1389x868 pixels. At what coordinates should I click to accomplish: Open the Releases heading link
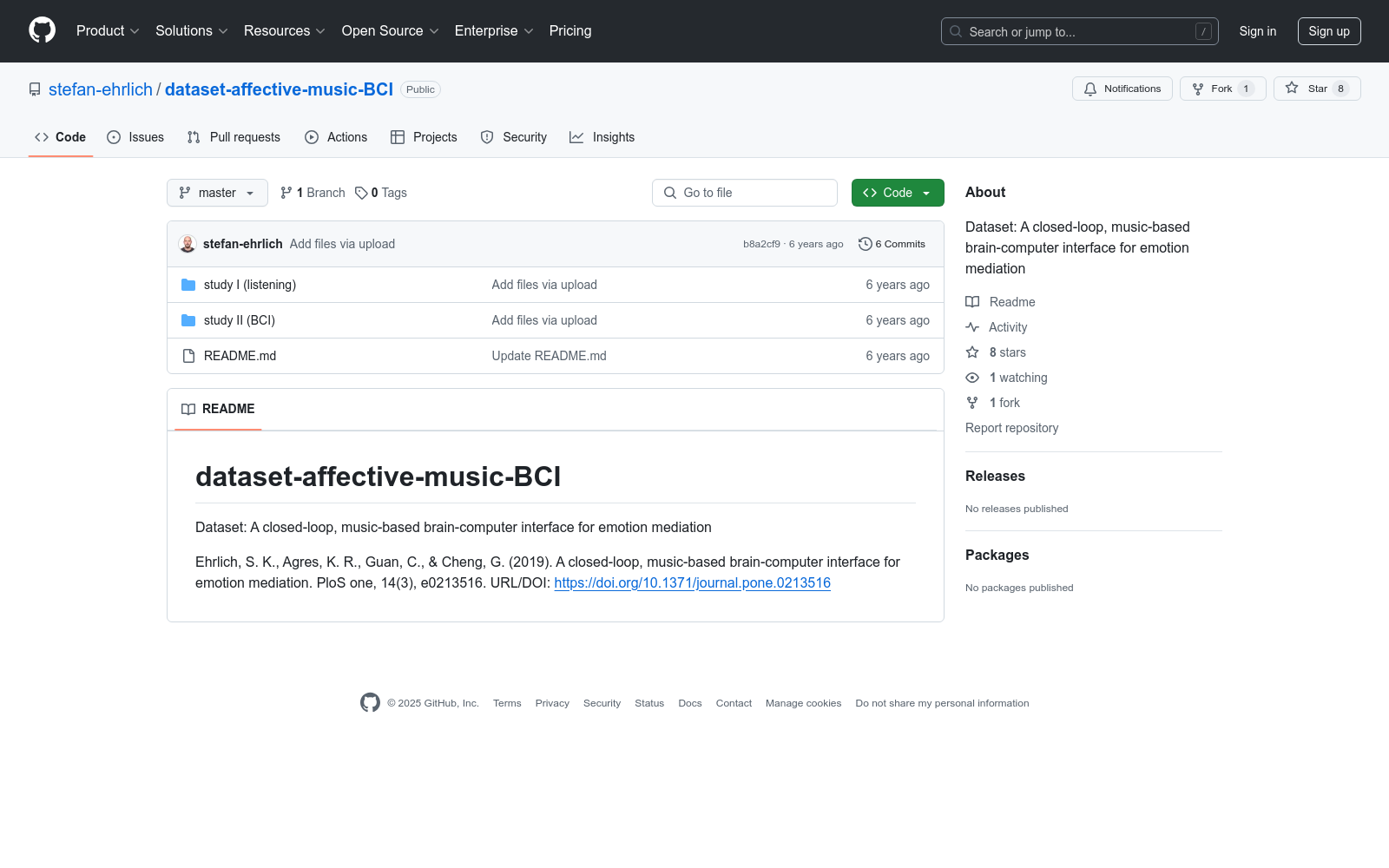tap(995, 477)
